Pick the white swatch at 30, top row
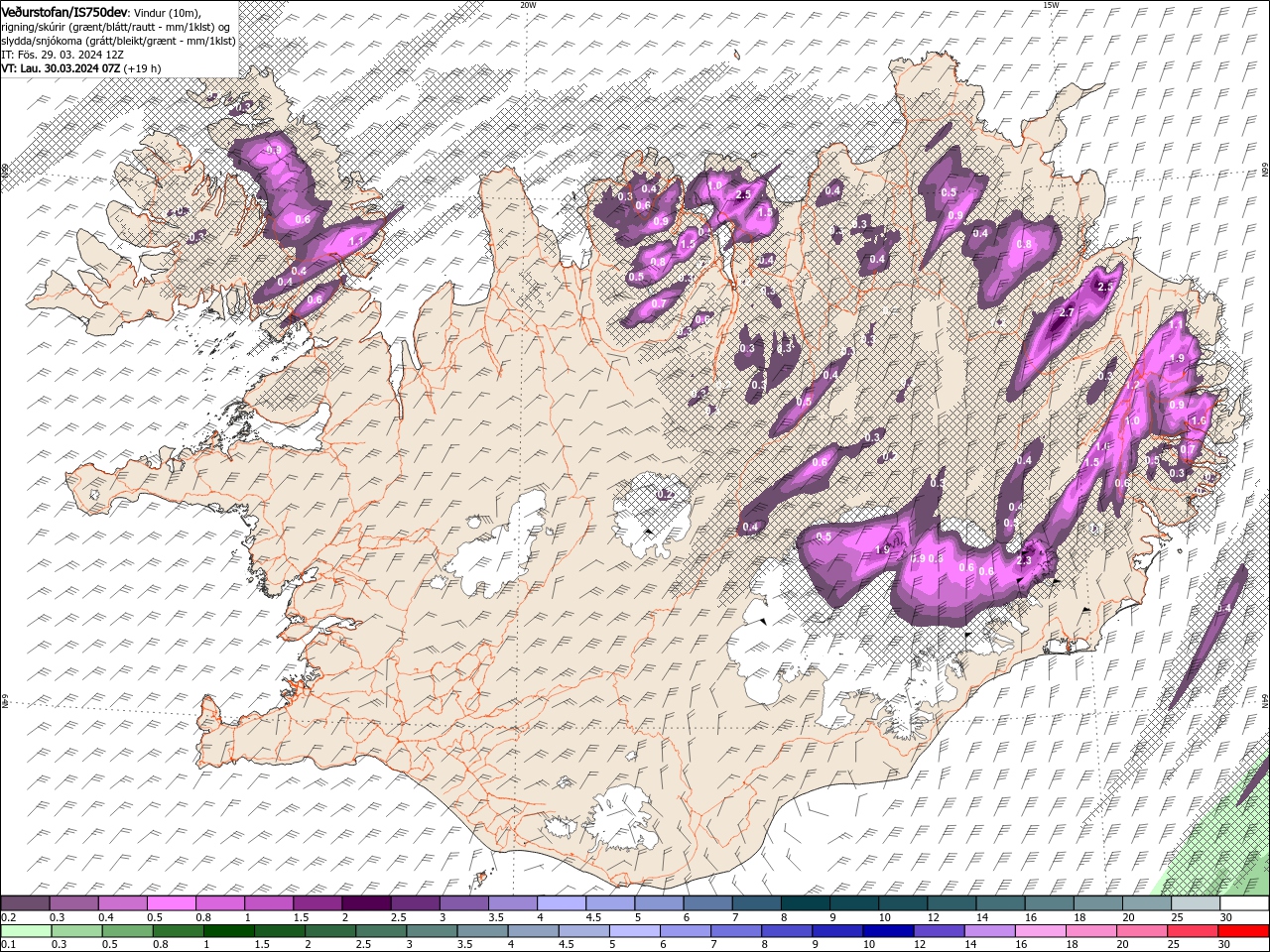Viewport: 1270px width, 952px height. point(1244,903)
